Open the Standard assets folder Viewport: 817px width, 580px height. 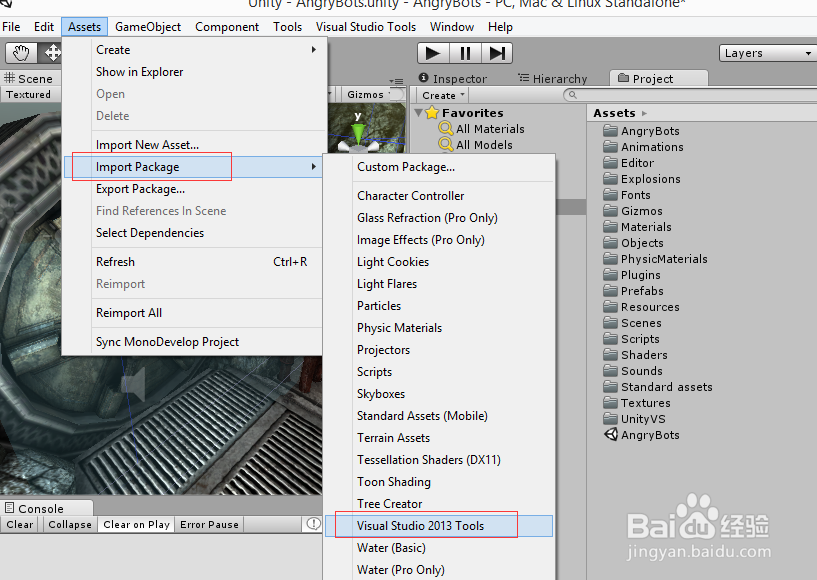point(658,387)
